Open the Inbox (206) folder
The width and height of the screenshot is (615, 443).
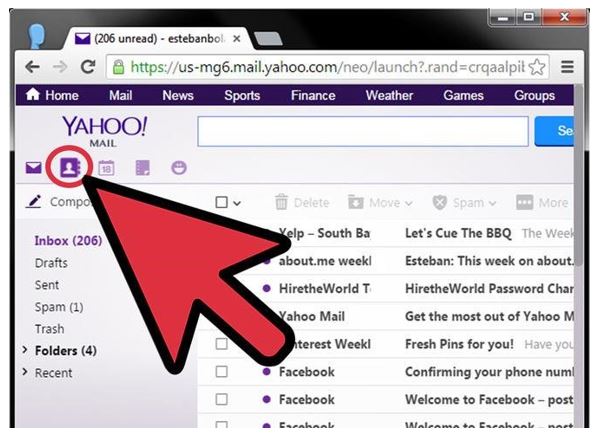68,241
